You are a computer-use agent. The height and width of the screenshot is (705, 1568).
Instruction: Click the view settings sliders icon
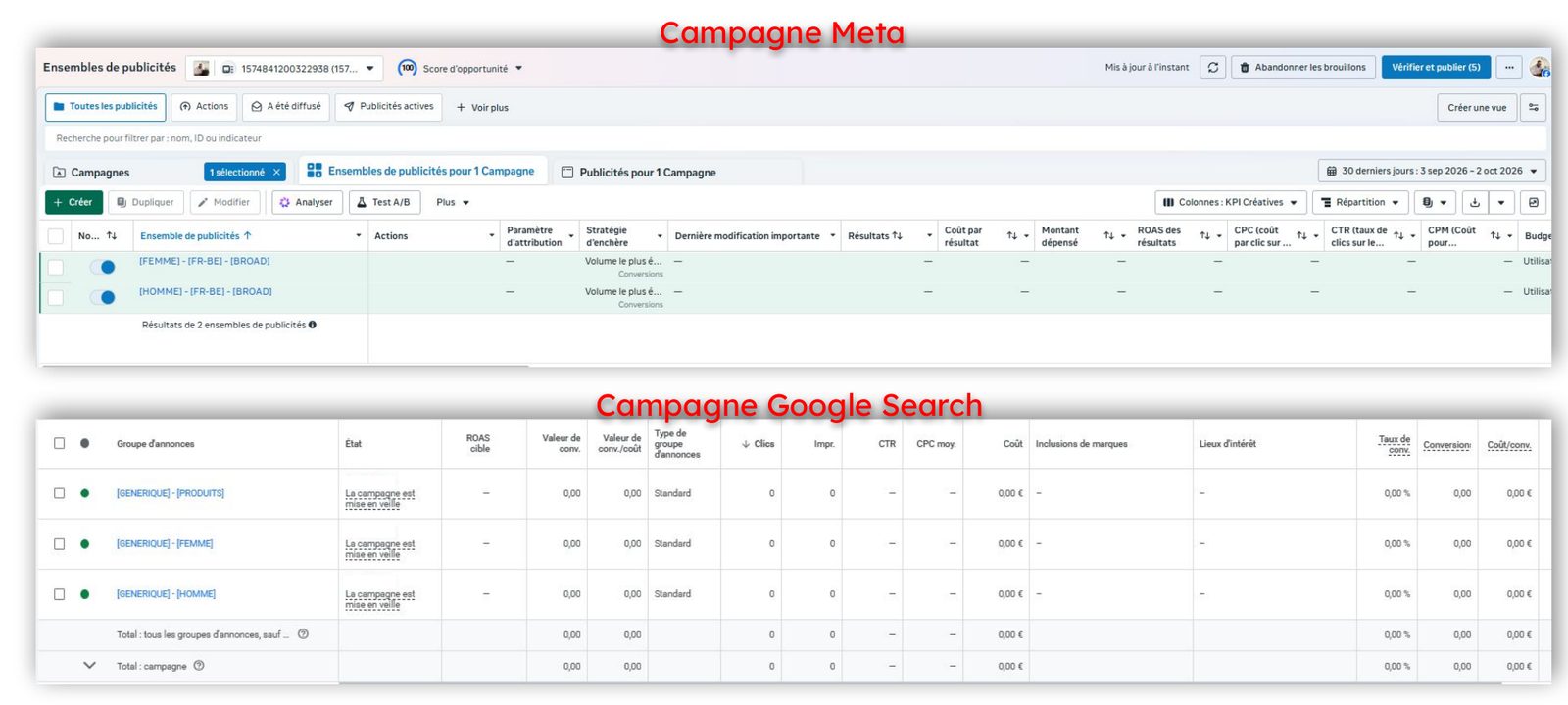tap(1533, 107)
